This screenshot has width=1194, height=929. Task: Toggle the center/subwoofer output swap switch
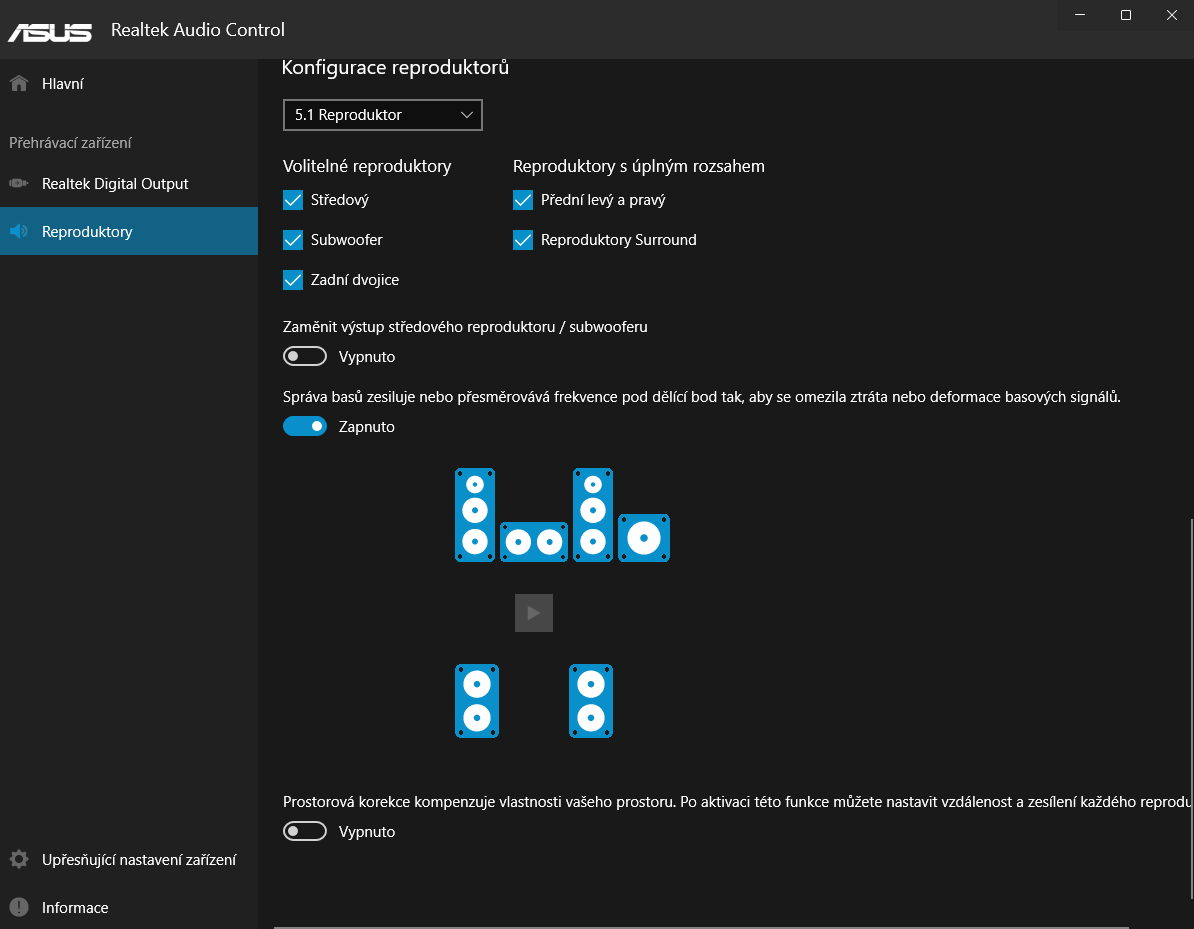[x=305, y=357]
